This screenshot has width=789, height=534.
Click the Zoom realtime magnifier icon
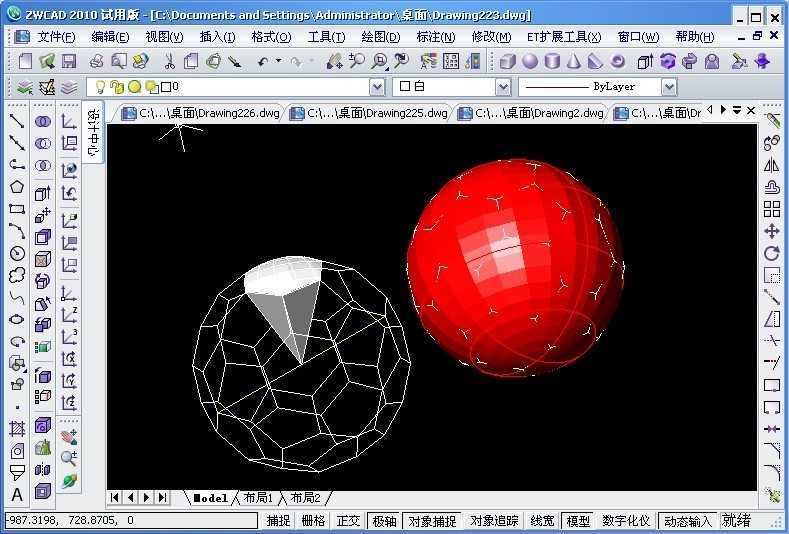(357, 61)
